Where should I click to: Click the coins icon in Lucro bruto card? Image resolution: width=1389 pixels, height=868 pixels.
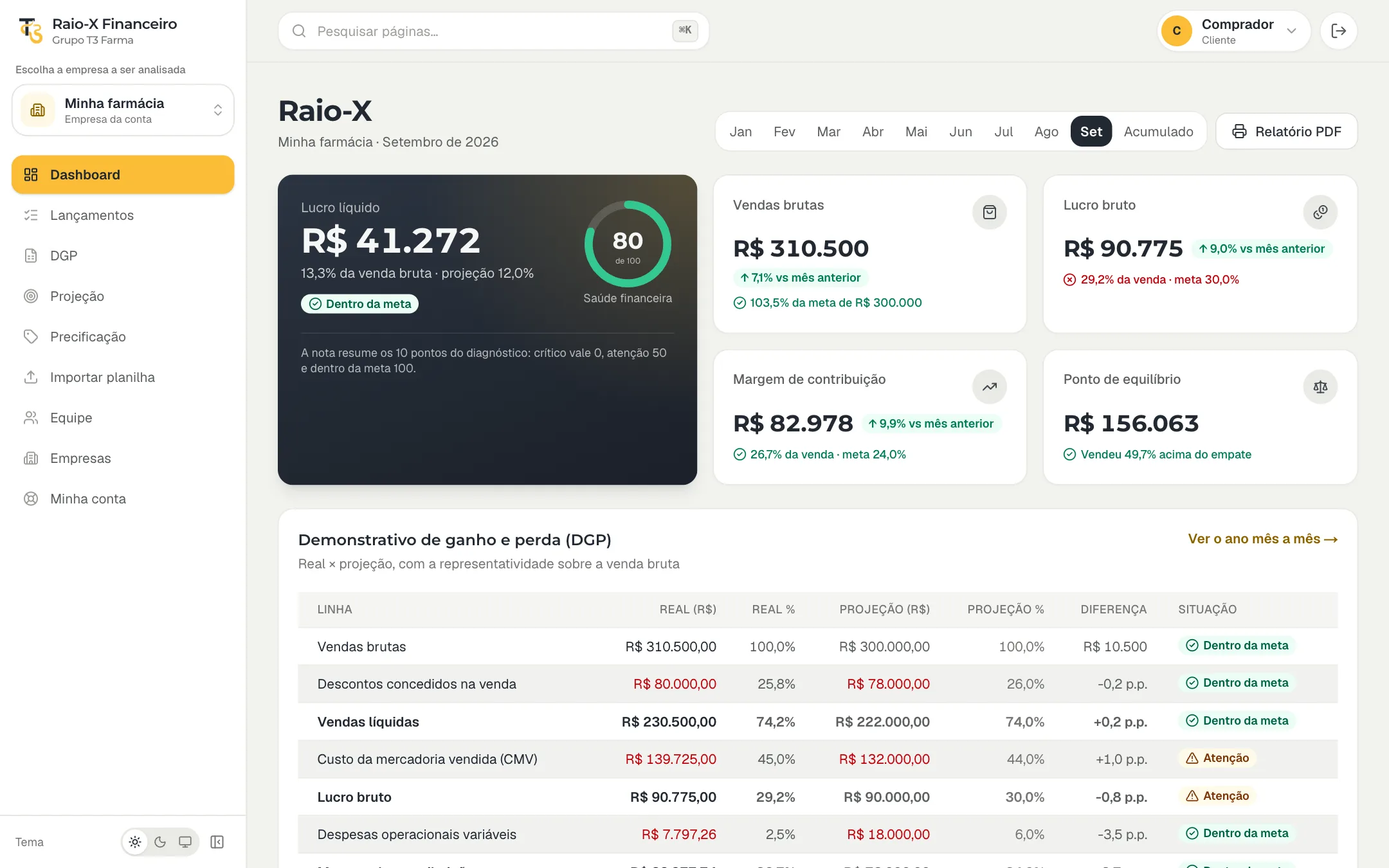click(1320, 212)
